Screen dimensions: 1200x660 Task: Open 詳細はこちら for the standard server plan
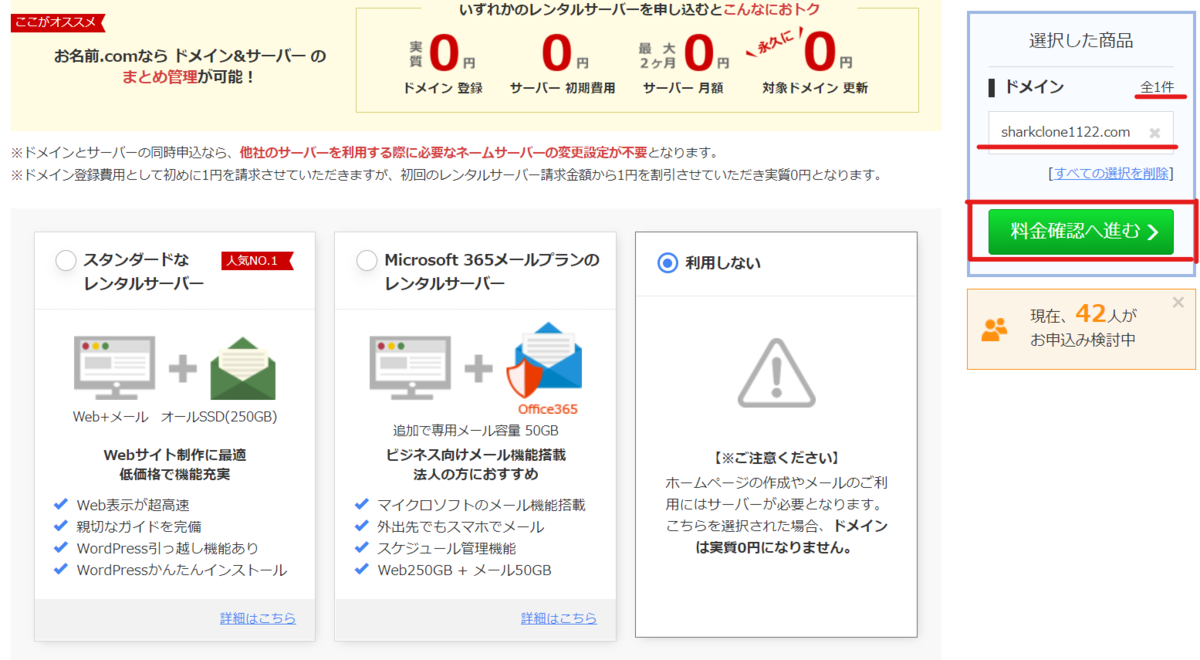(x=257, y=618)
